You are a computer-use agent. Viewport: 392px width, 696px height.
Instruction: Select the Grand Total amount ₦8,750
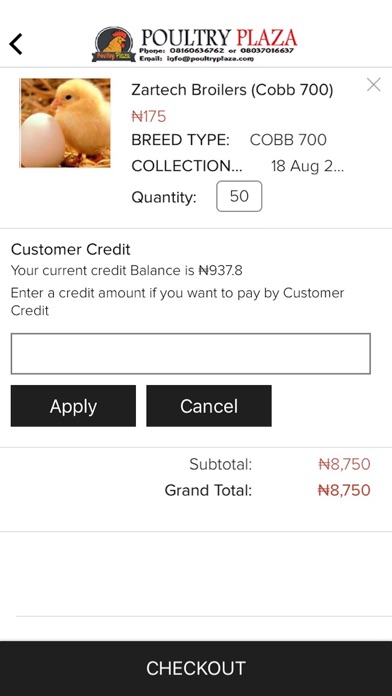tap(344, 490)
